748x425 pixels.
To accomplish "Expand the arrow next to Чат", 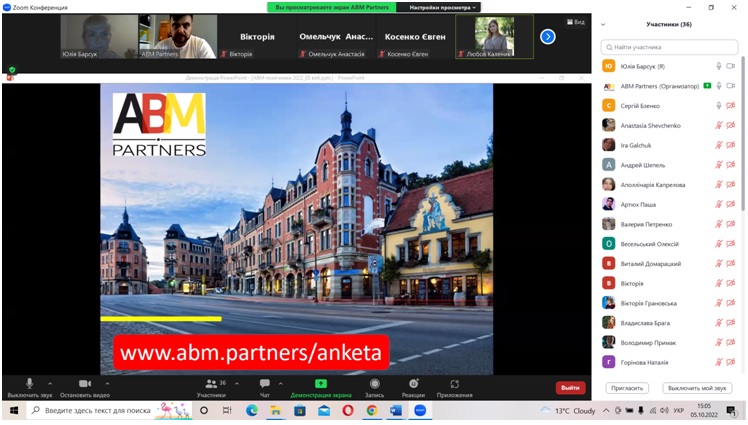I will (280, 384).
